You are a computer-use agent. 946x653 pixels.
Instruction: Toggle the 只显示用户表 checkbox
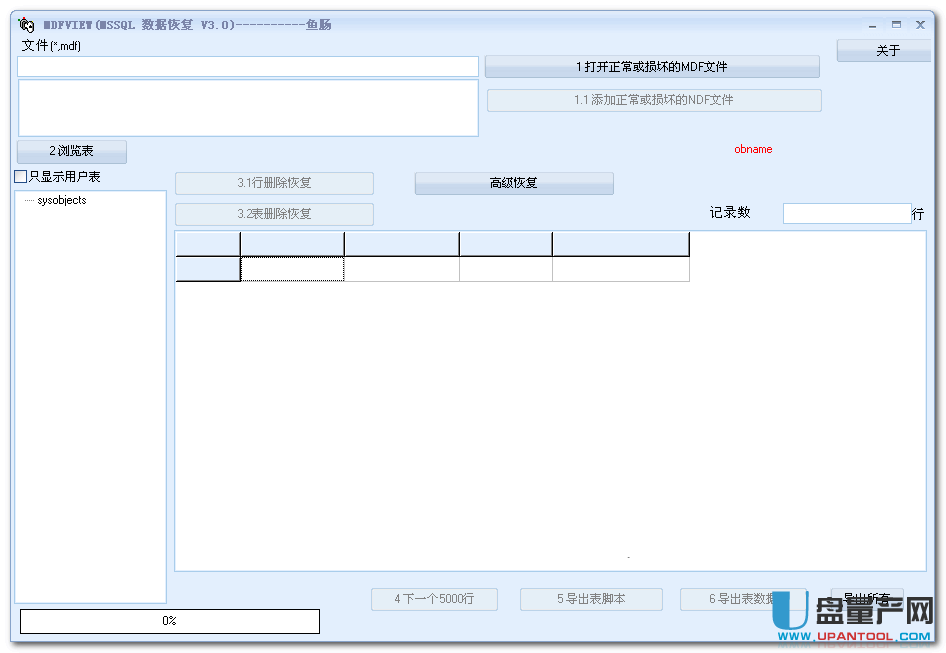point(21,177)
